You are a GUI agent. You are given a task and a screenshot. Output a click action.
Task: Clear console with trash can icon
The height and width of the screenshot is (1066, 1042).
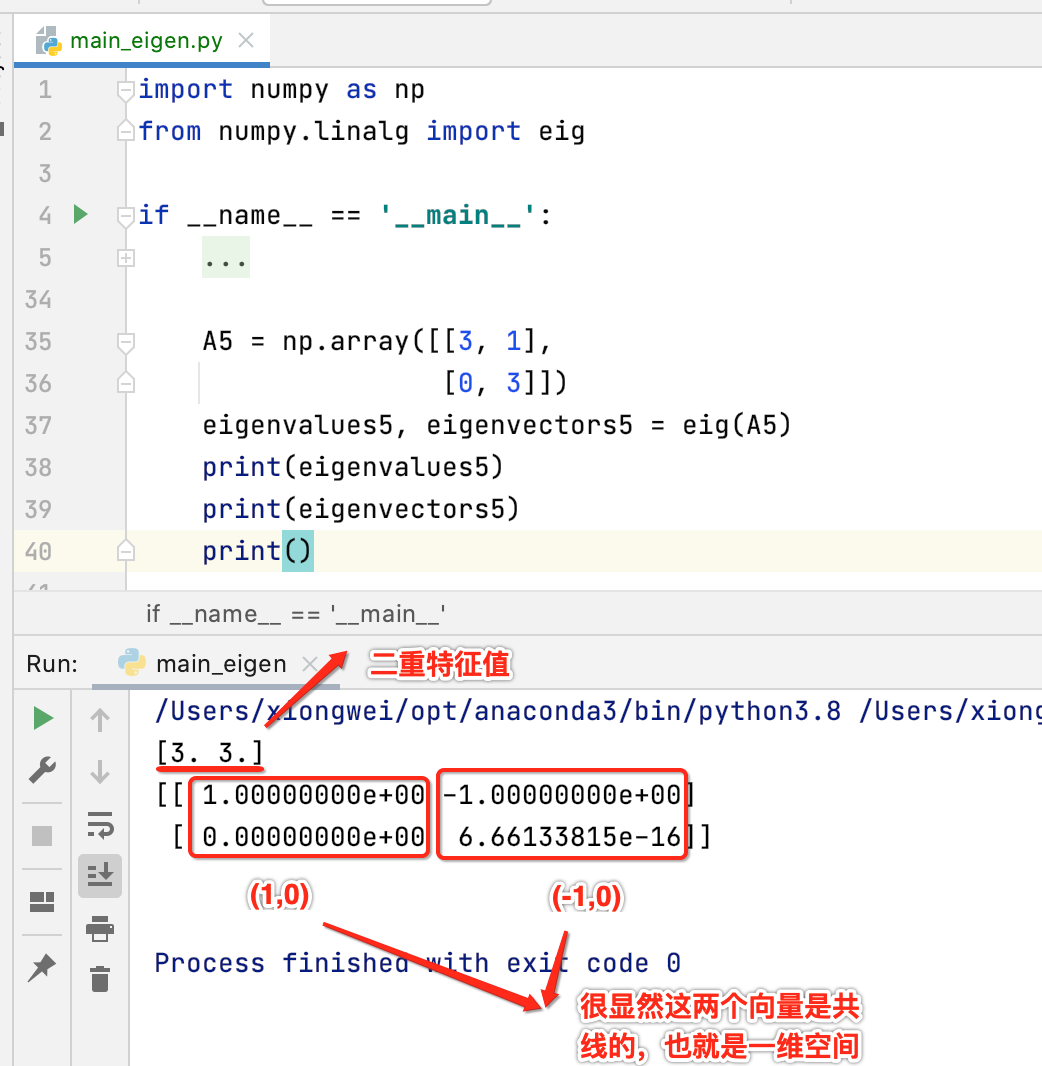tap(100, 979)
